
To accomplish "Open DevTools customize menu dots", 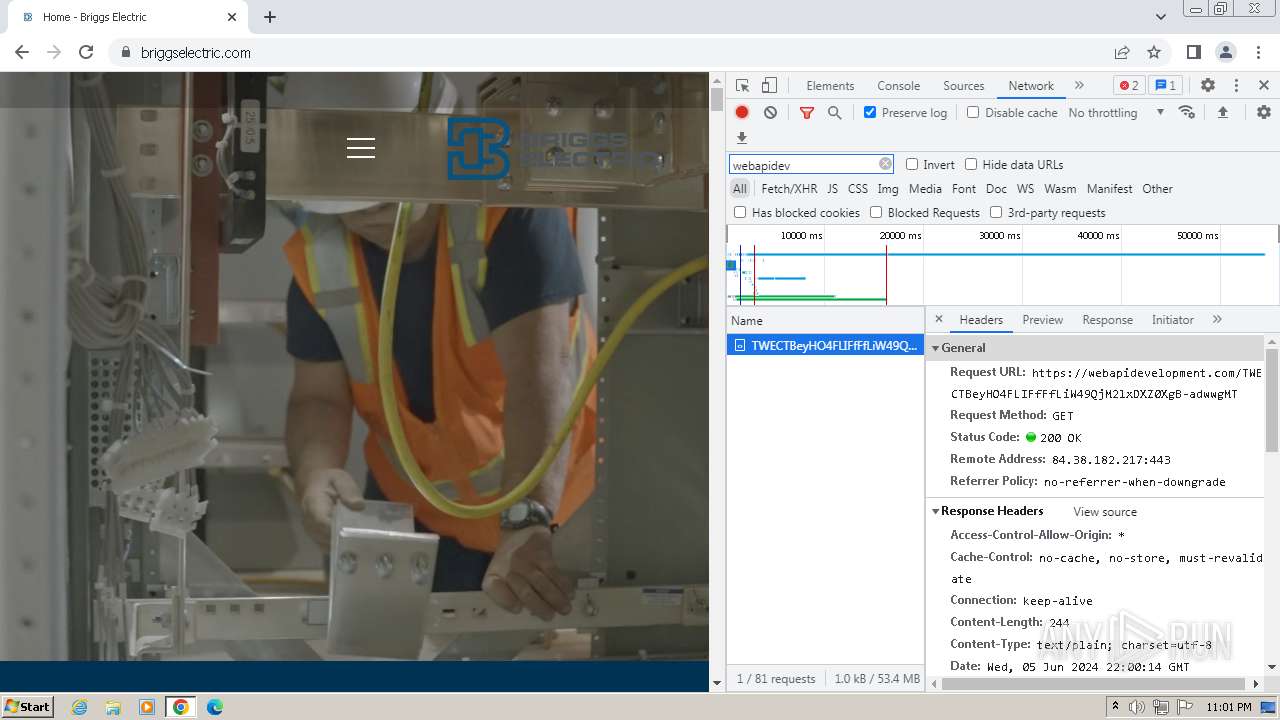I will coord(1236,85).
